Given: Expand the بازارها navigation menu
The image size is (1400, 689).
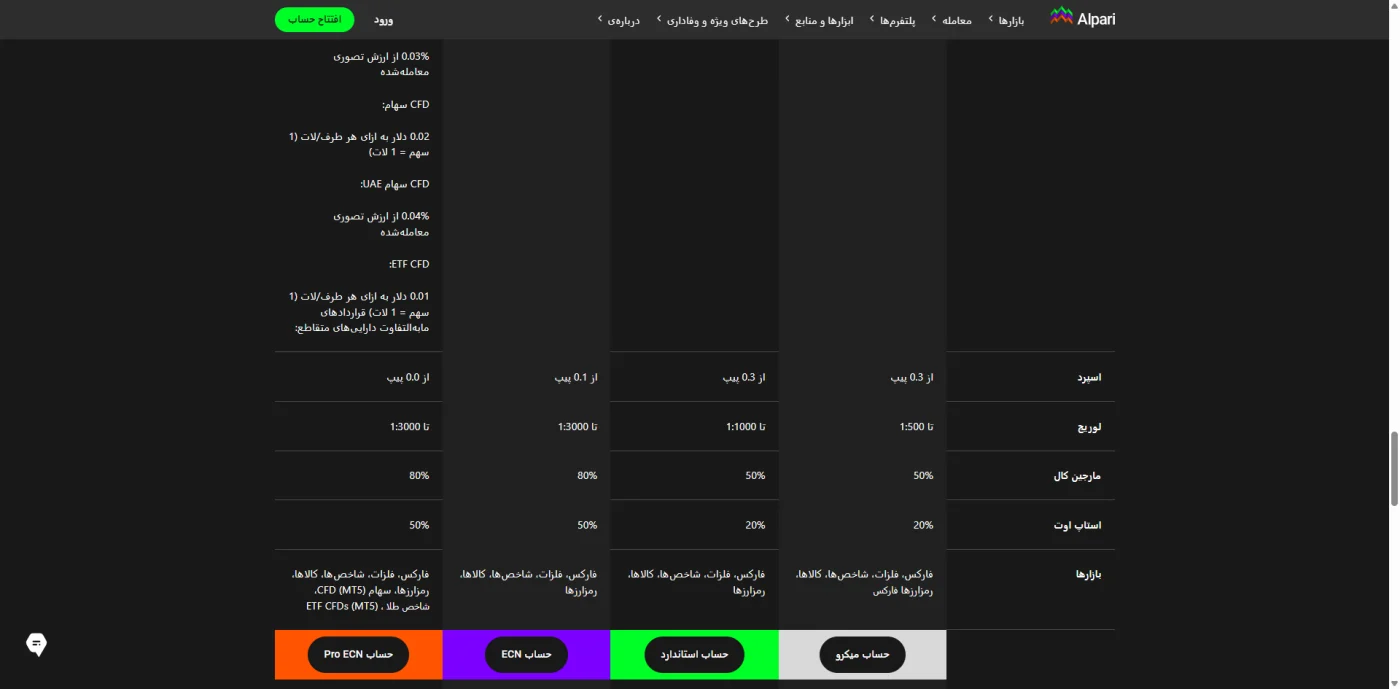Looking at the screenshot, I should [1006, 20].
